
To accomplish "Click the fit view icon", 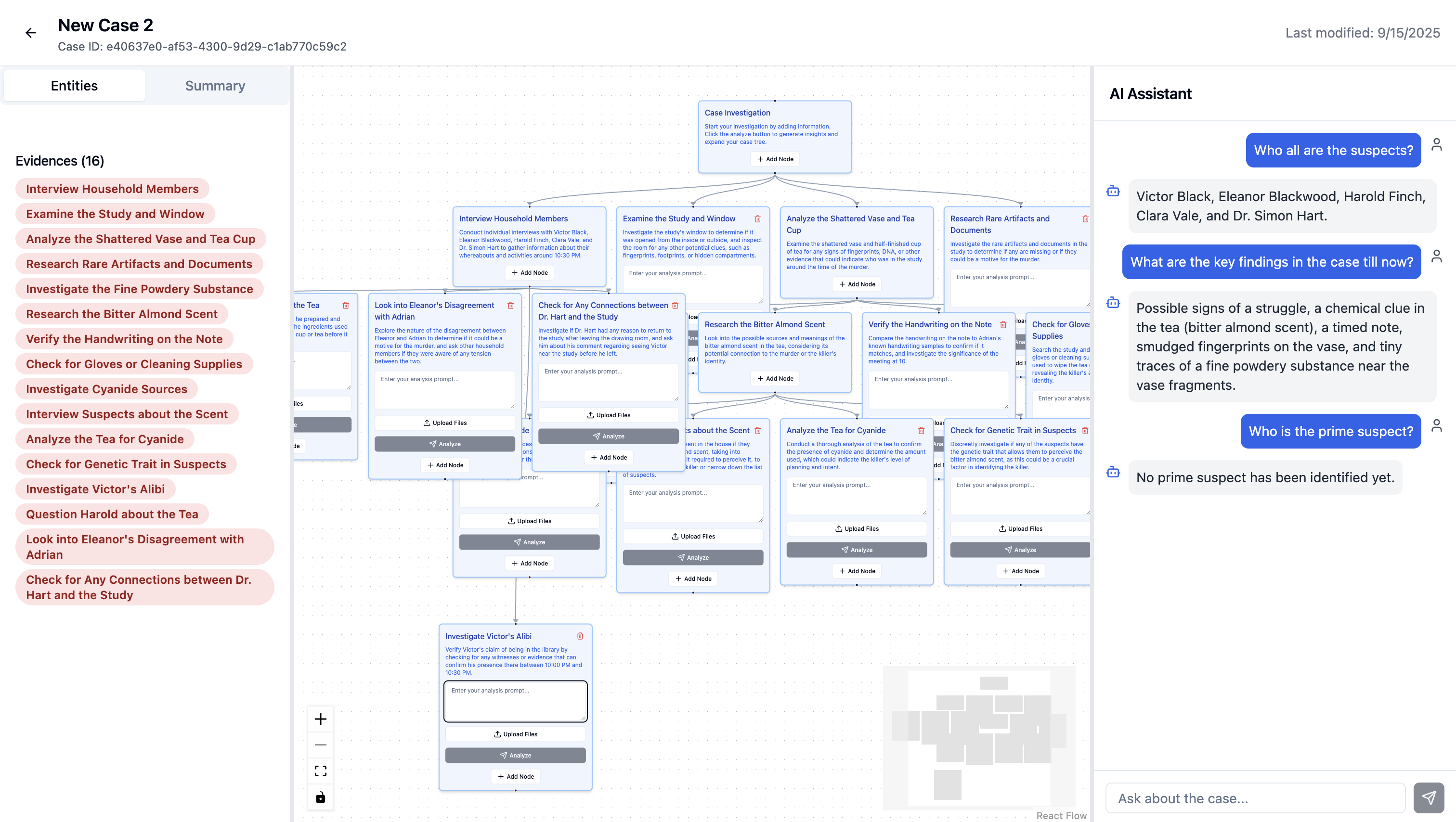I will tap(321, 771).
